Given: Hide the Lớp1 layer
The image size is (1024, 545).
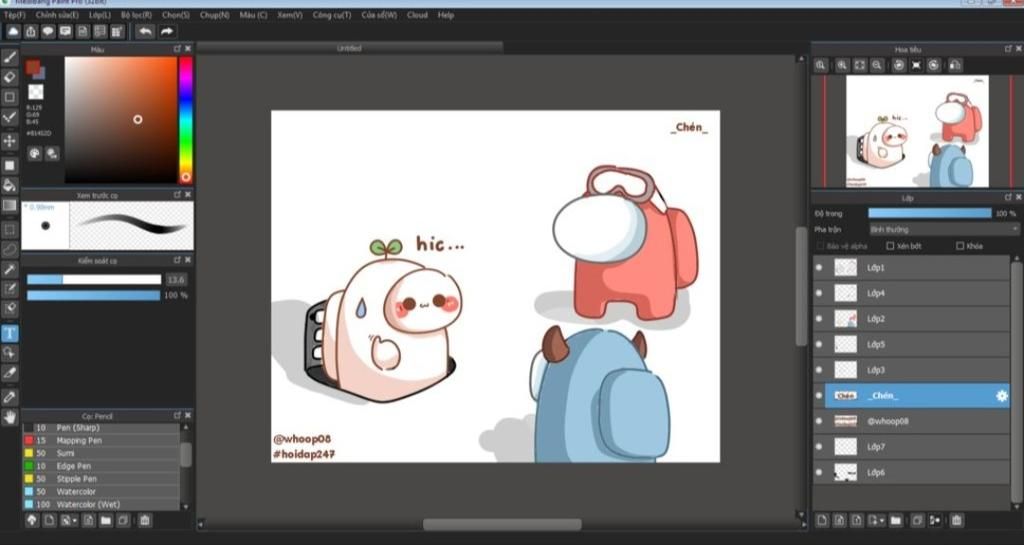Looking at the screenshot, I should (819, 268).
